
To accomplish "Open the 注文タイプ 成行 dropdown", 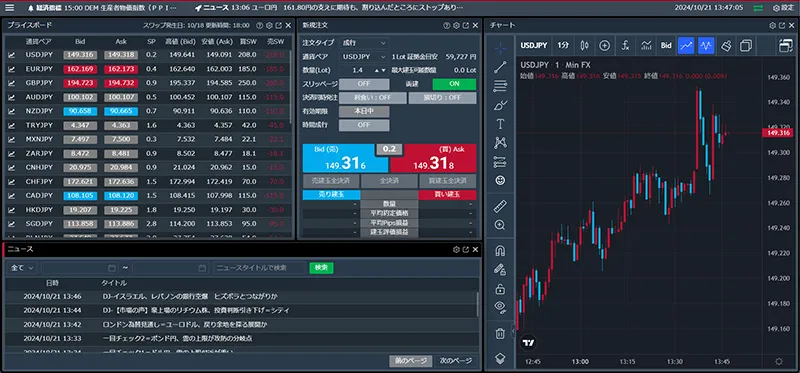I will (364, 43).
